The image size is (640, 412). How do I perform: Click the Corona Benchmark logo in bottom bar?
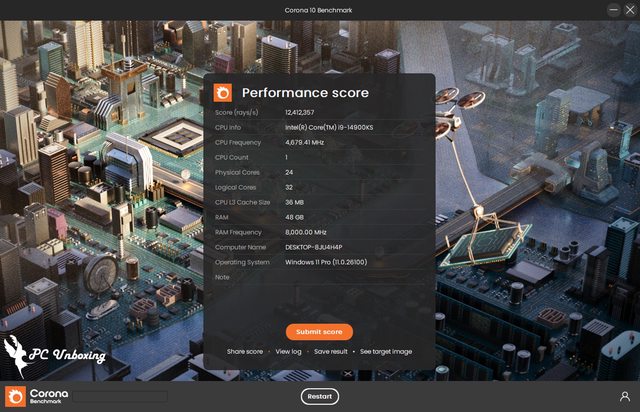tap(36, 396)
